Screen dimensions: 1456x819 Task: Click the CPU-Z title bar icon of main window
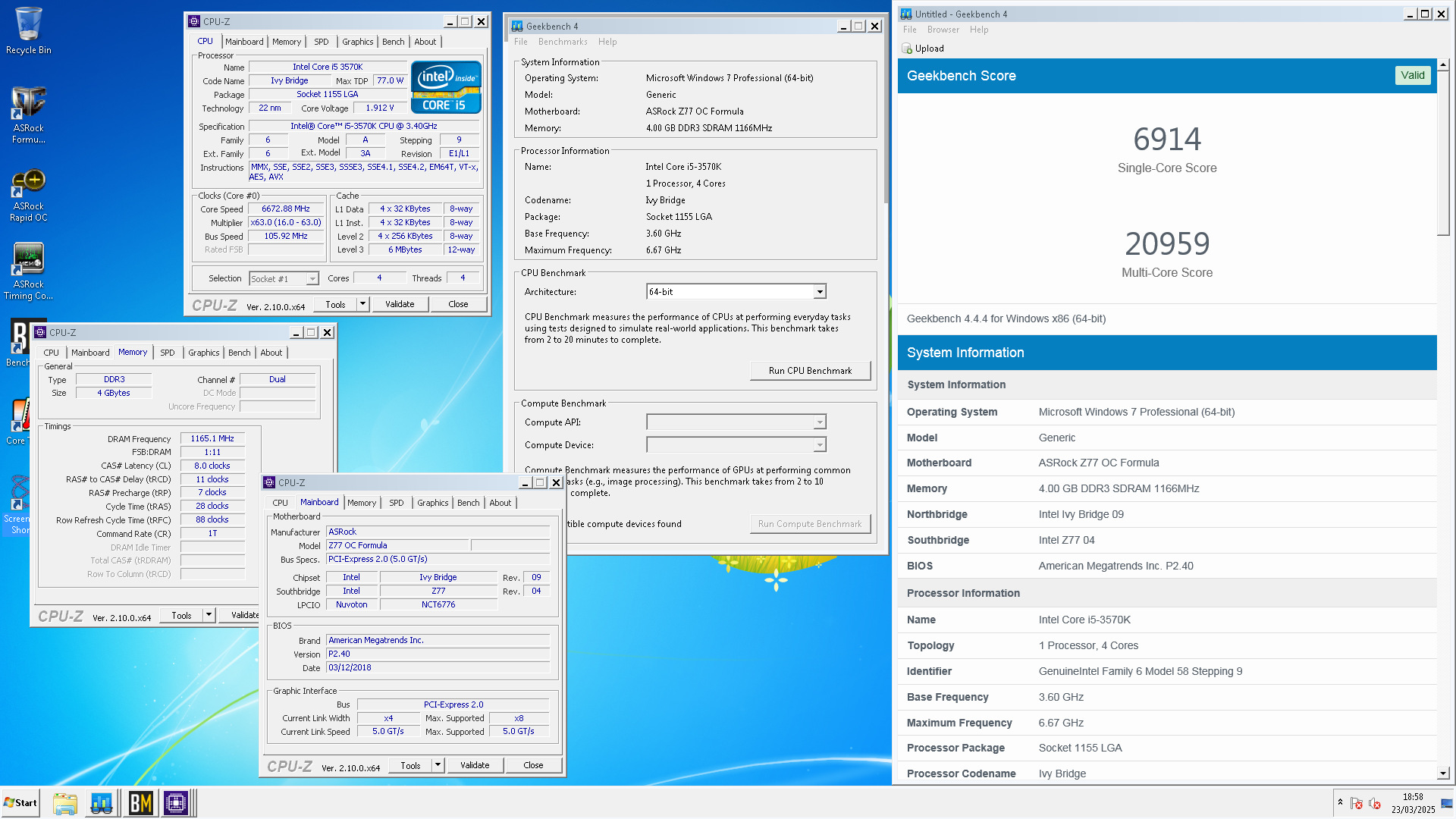[x=194, y=22]
